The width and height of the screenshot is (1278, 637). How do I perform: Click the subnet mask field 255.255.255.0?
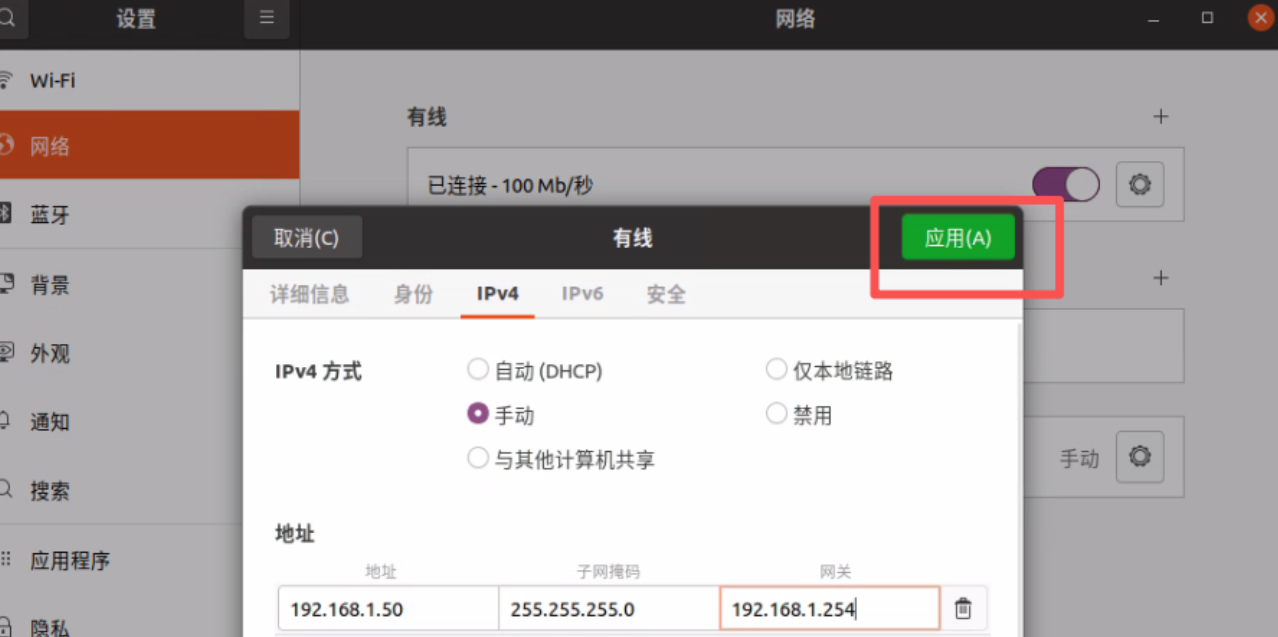[608, 609]
